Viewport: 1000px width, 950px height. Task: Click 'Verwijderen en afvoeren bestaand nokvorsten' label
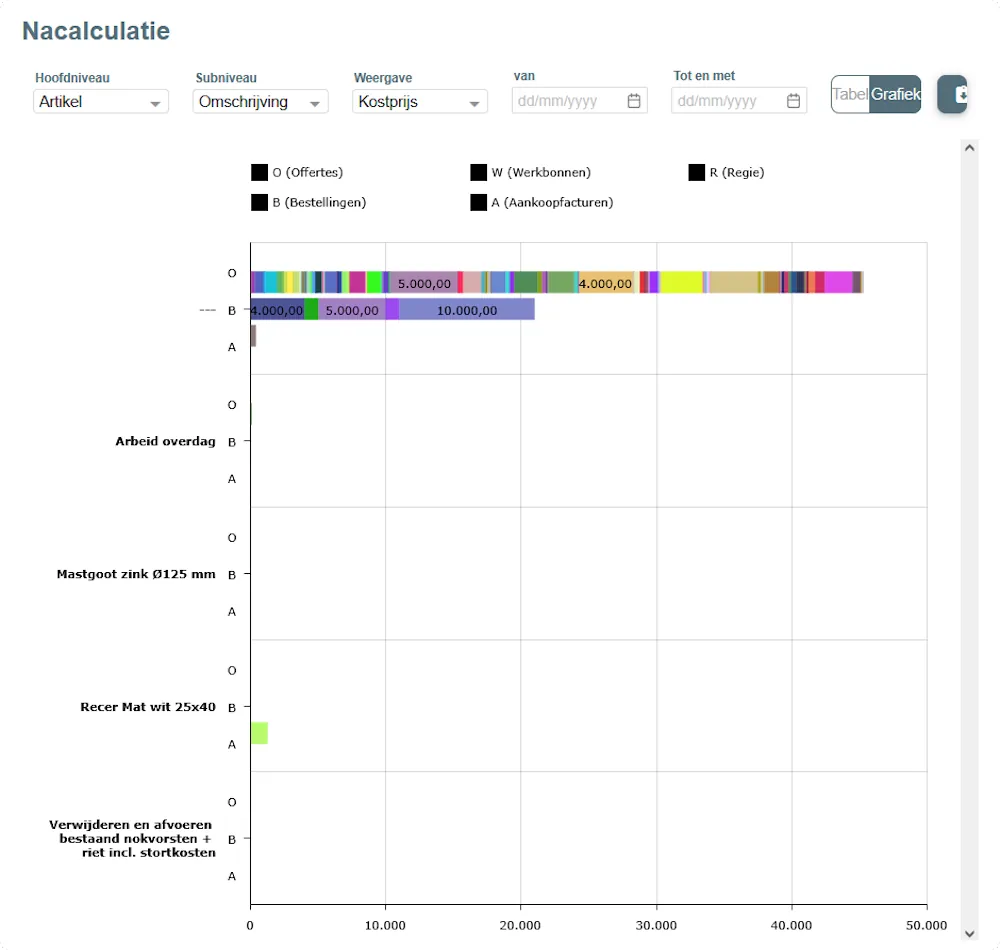click(x=132, y=838)
